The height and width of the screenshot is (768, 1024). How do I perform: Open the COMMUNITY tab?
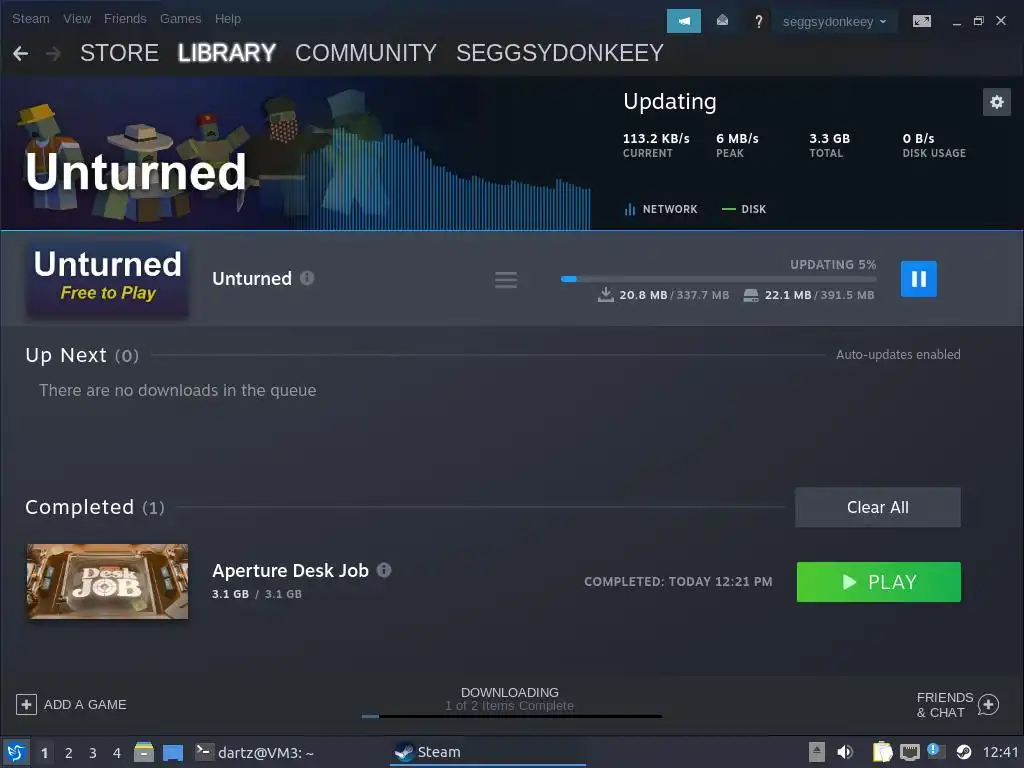point(366,53)
